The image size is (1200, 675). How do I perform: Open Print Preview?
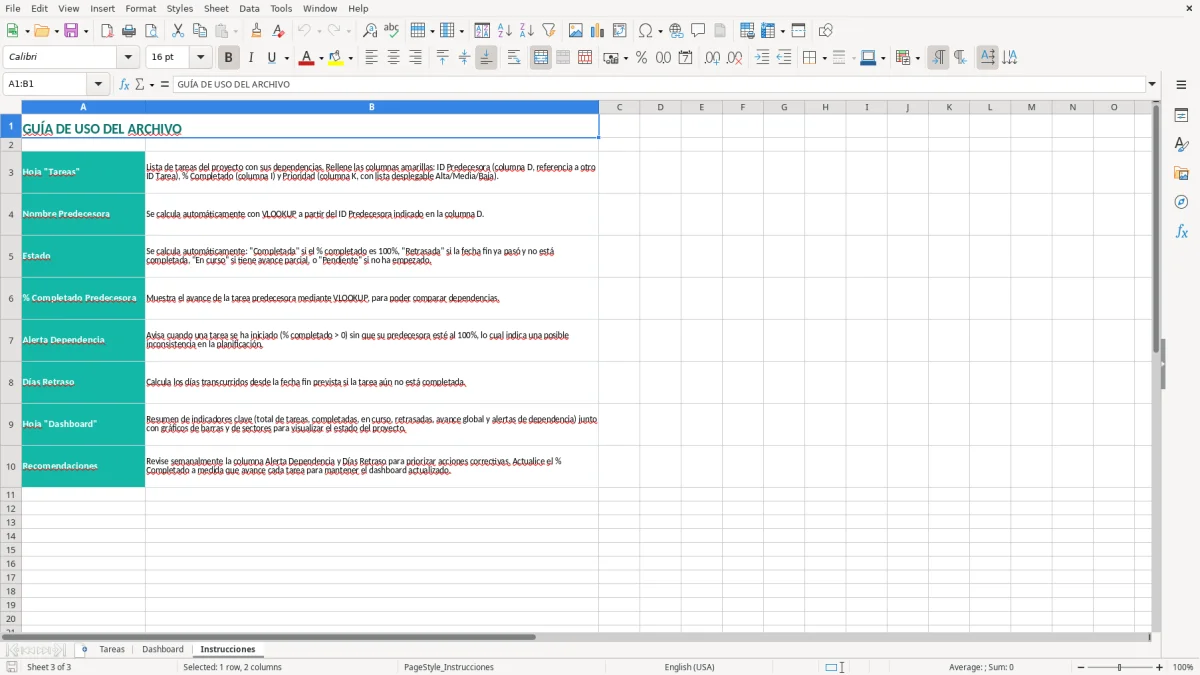(151, 31)
